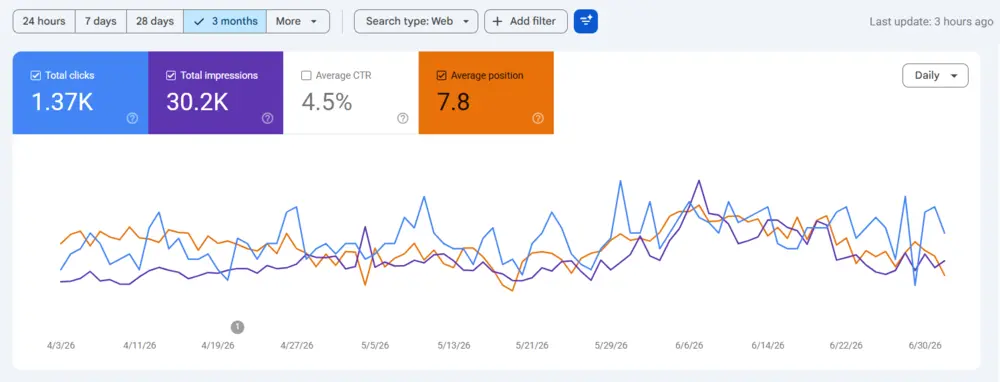1000x382 pixels.
Task: Click the 4/3/26 axis date label
Action: coord(60,345)
